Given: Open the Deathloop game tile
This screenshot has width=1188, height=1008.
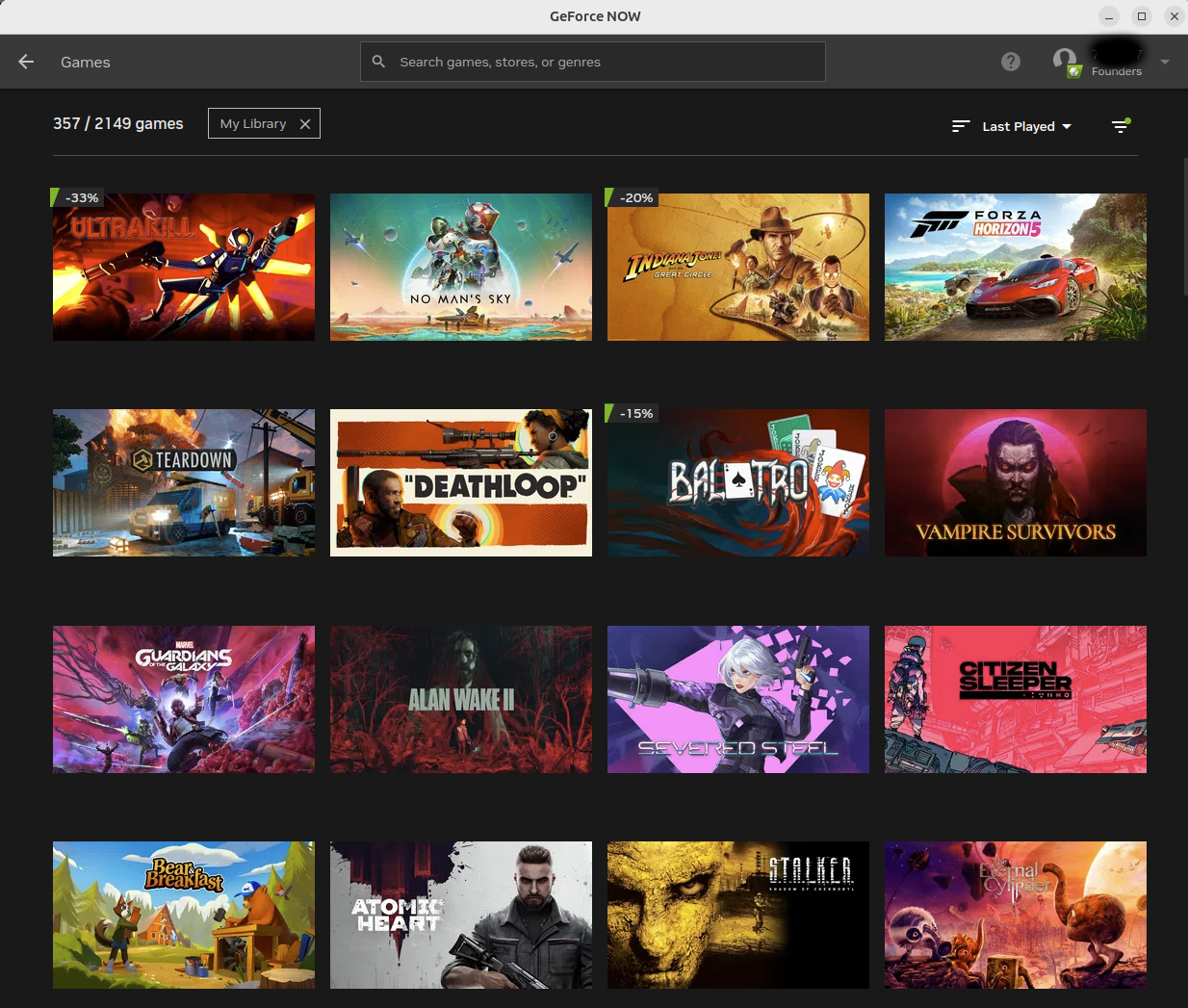Looking at the screenshot, I should click(461, 482).
